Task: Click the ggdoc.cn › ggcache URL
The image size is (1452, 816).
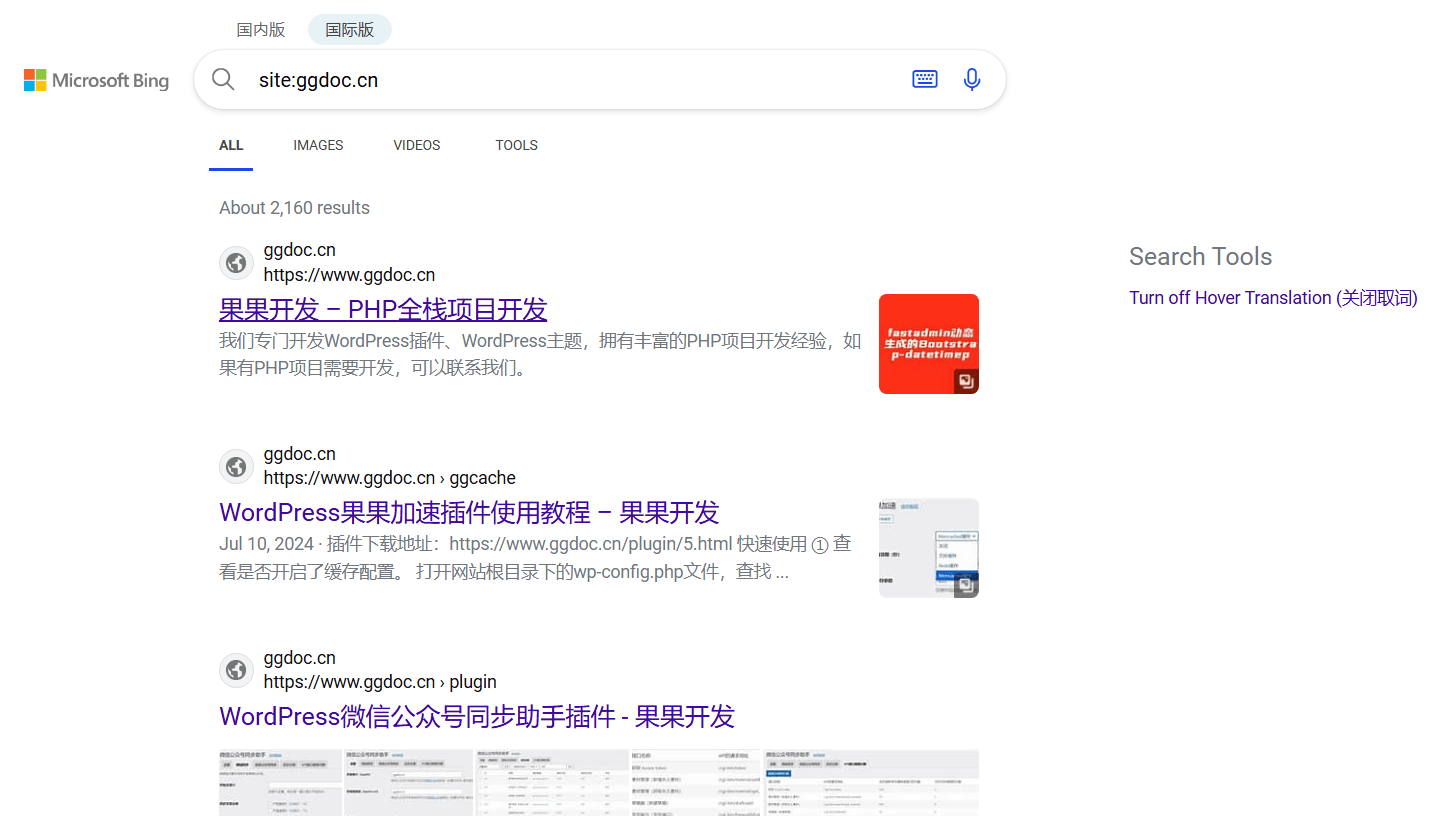Action: click(x=390, y=479)
